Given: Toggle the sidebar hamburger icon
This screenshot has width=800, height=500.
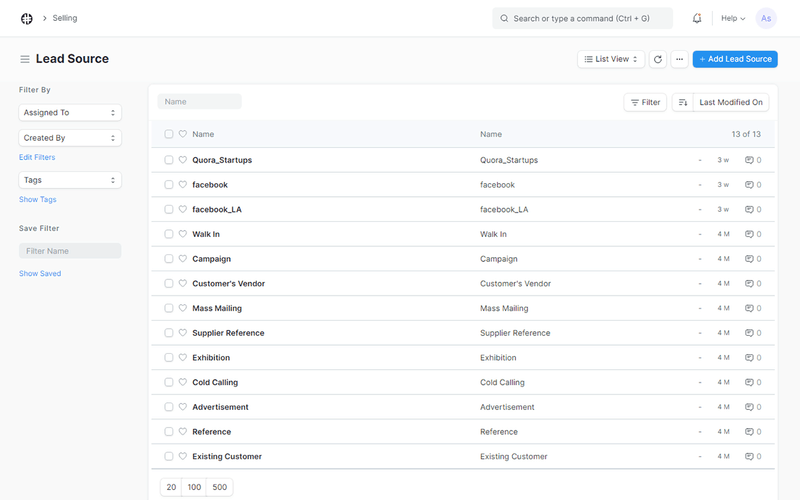Looking at the screenshot, I should point(25,59).
